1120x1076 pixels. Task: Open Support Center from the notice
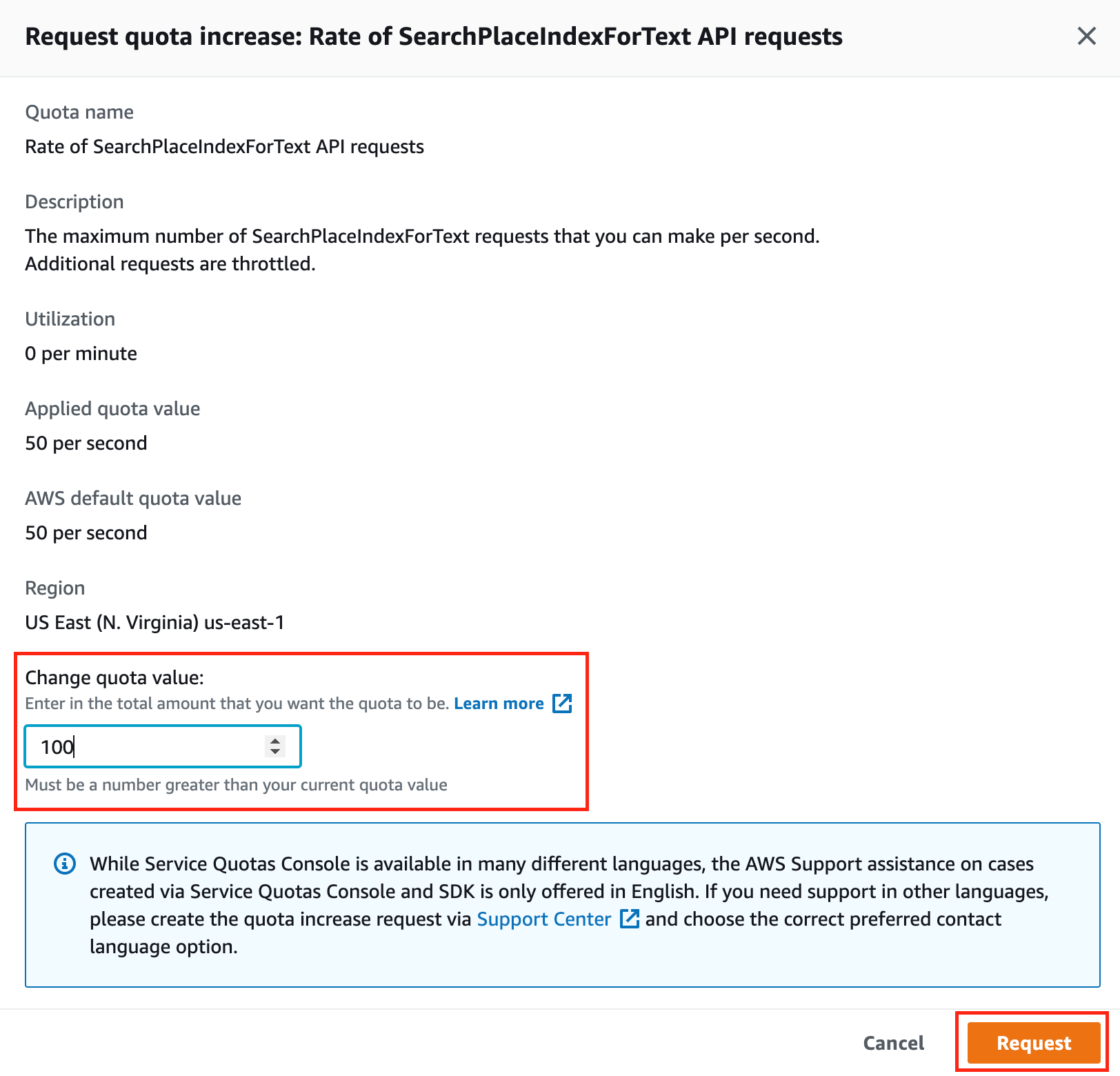coord(543,919)
